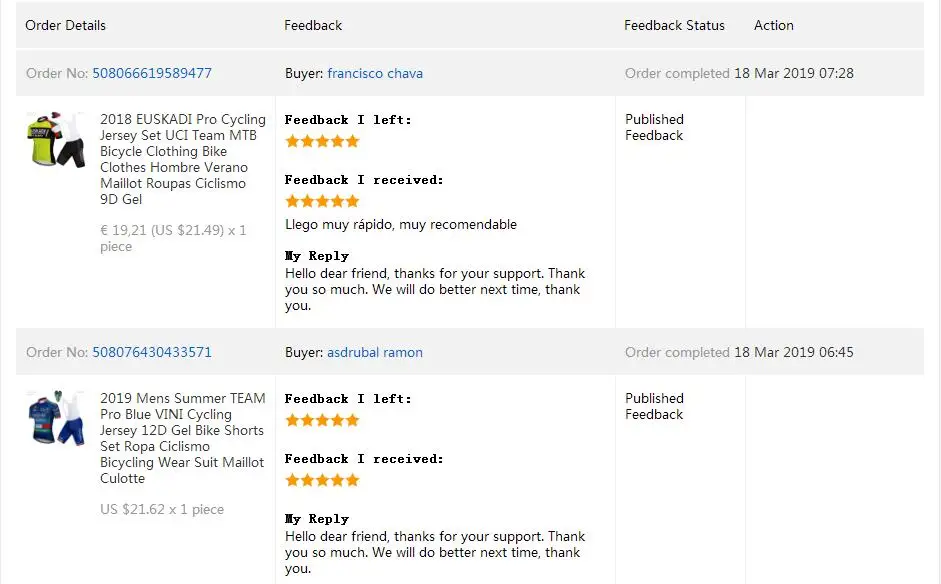Image resolution: width=941 pixels, height=584 pixels.
Task: Click the EUSKADI green jersey product thumbnail
Action: pyautogui.click(x=56, y=140)
